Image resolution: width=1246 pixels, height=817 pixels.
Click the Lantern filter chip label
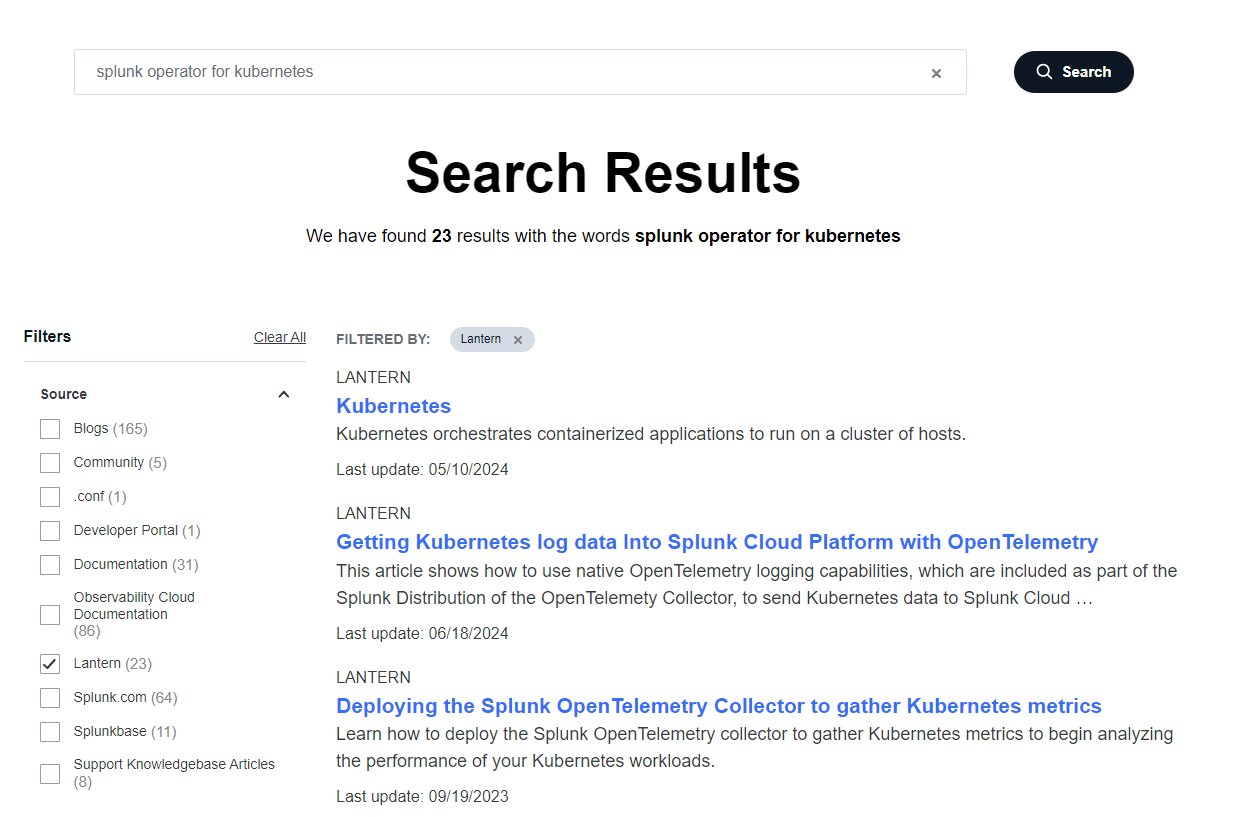point(481,340)
